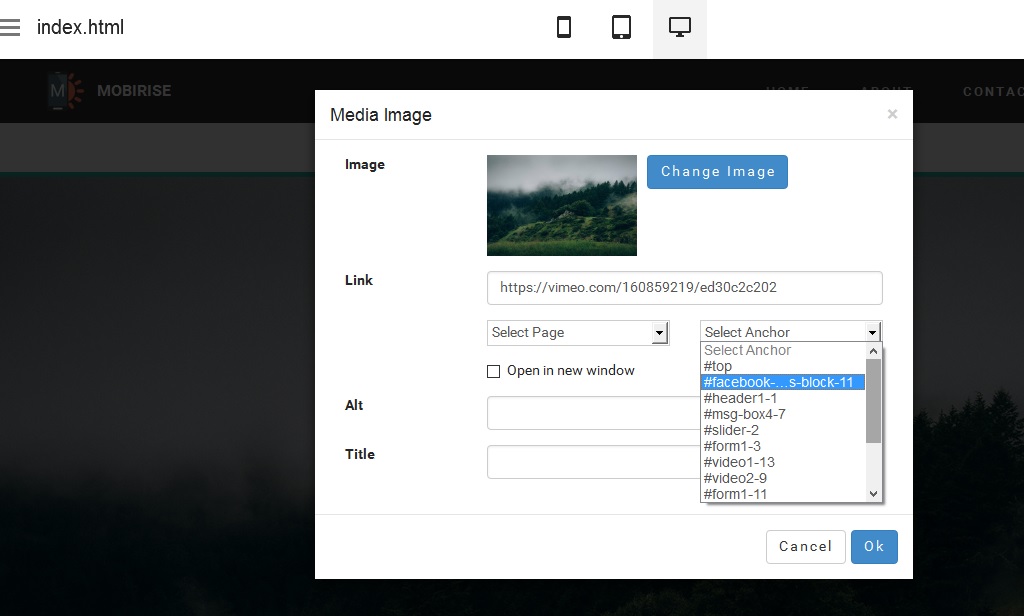Select the '#video1-13' anchor option
This screenshot has width=1024, height=616.
click(739, 461)
